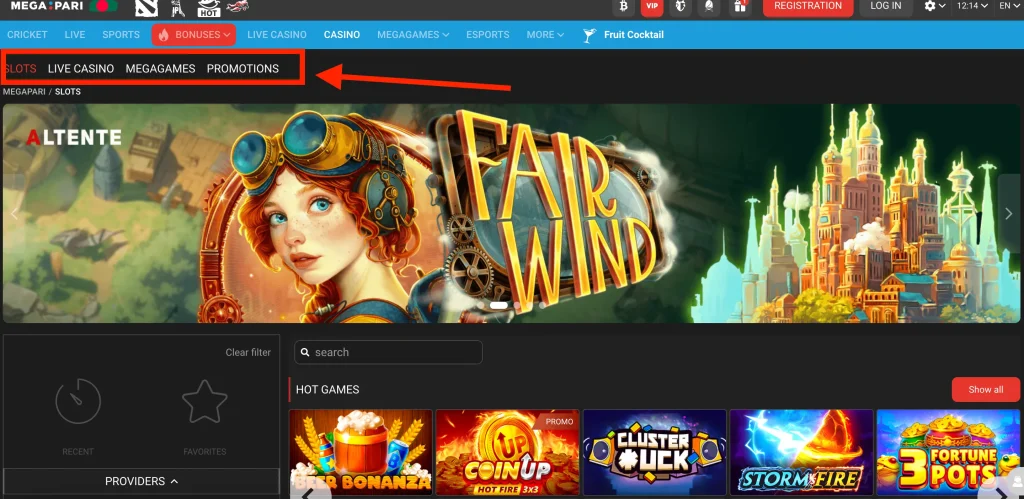Select the Bangladesh flag icon
Screen dimensions: 1024x499
click(x=103, y=5)
